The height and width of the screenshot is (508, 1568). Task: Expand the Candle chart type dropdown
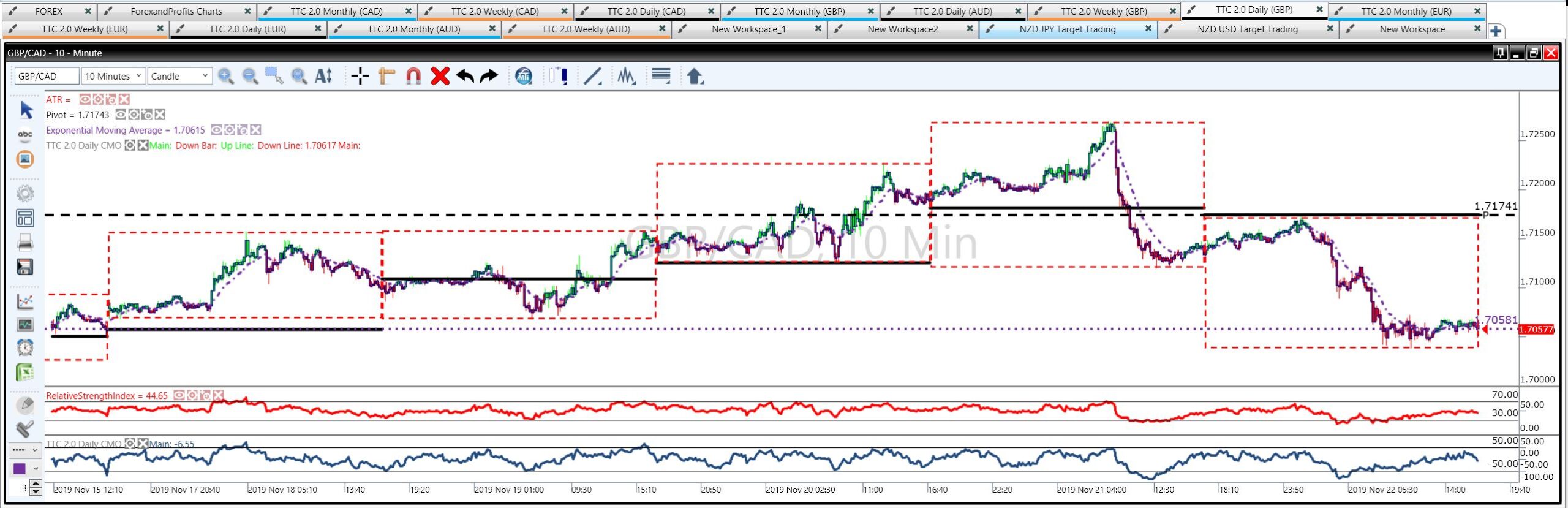(x=179, y=76)
